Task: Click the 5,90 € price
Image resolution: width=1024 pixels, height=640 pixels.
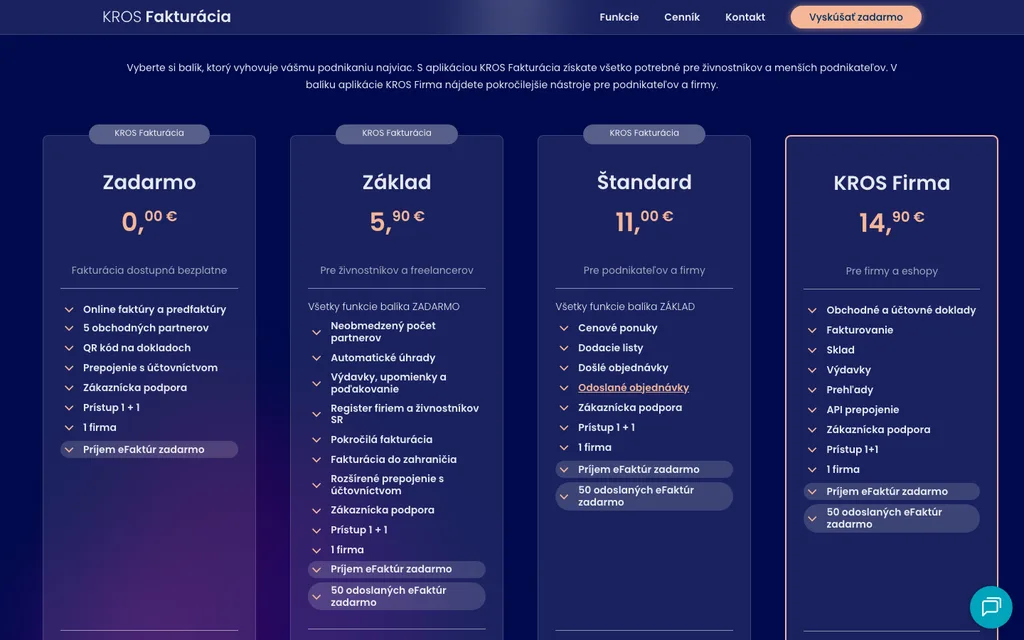Action: (x=396, y=221)
